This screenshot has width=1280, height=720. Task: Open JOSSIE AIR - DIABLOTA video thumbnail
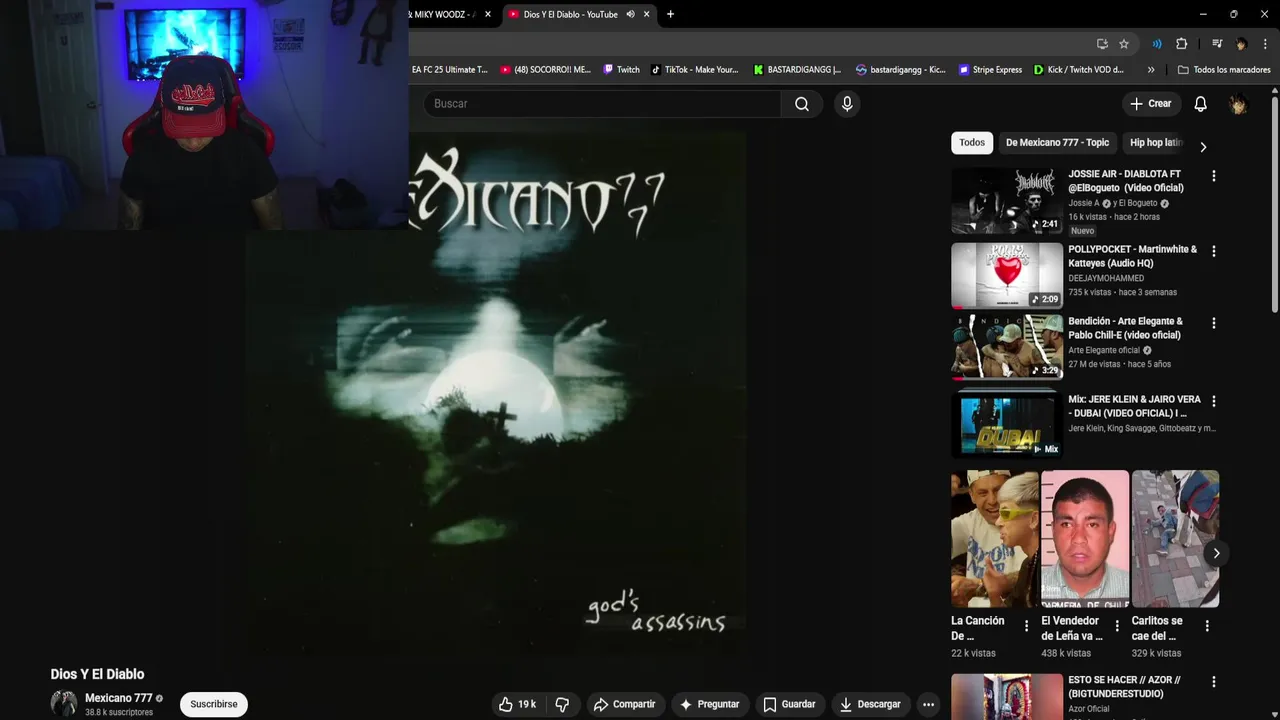[1007, 201]
